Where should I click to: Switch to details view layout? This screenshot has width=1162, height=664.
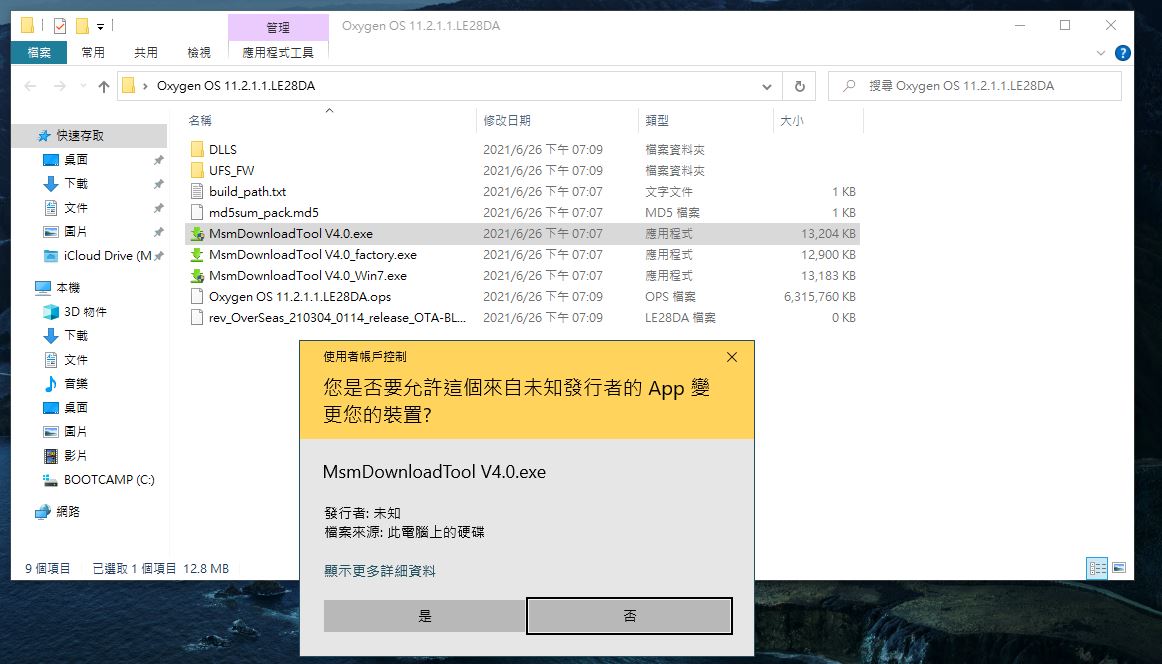tap(1098, 568)
